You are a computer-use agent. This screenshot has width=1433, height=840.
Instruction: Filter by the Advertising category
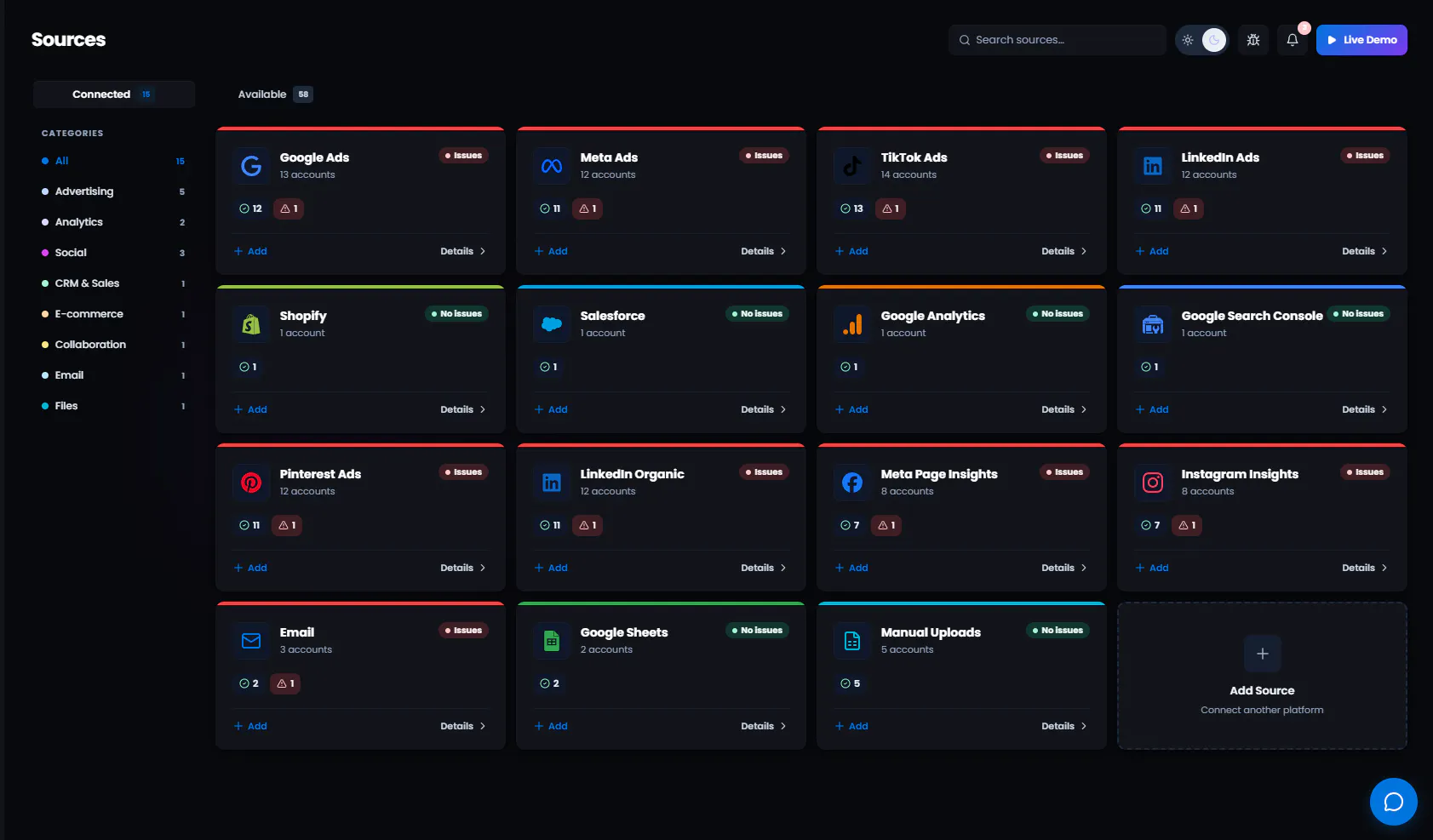pos(113,191)
